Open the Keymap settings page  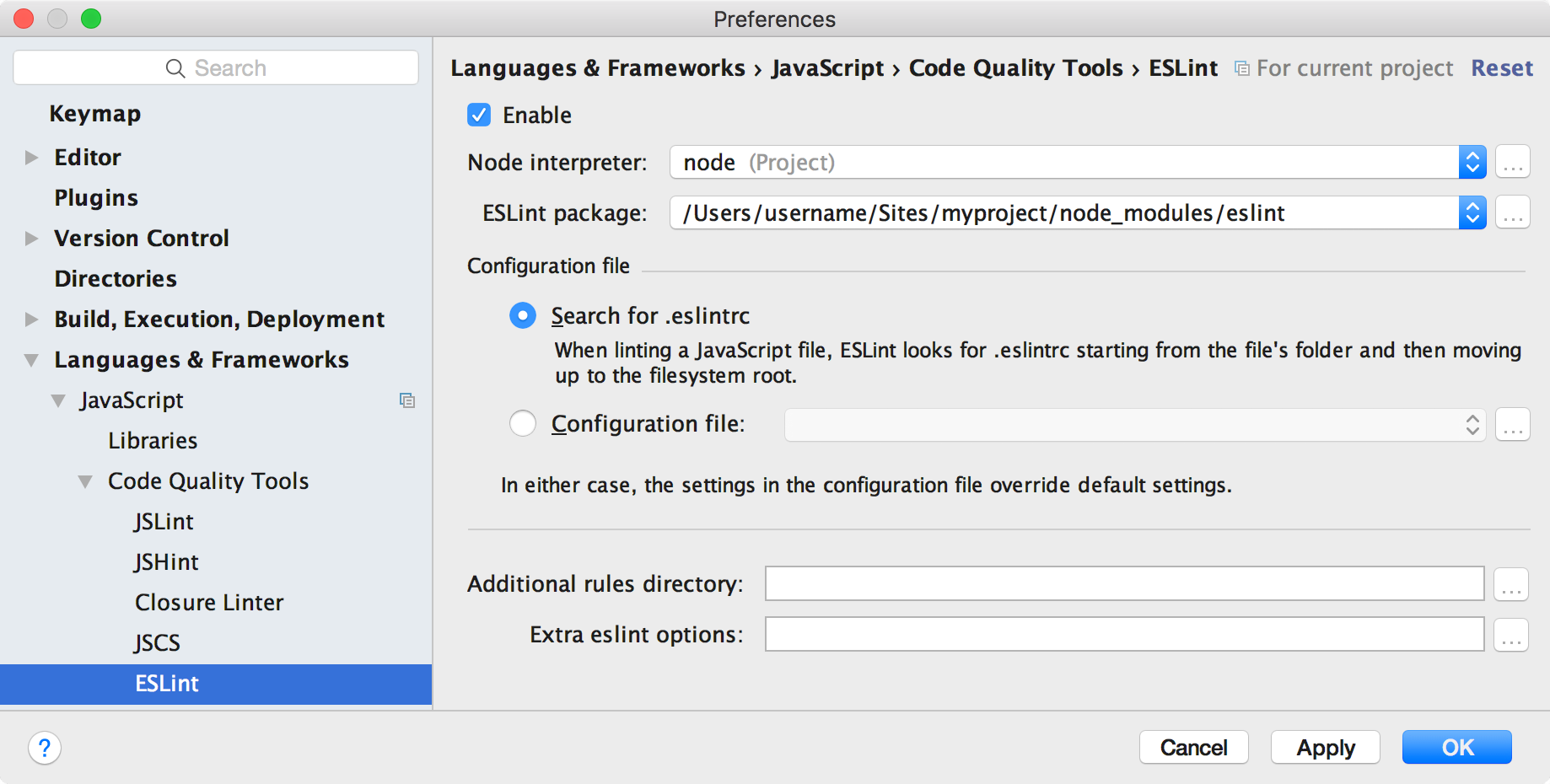pos(94,114)
